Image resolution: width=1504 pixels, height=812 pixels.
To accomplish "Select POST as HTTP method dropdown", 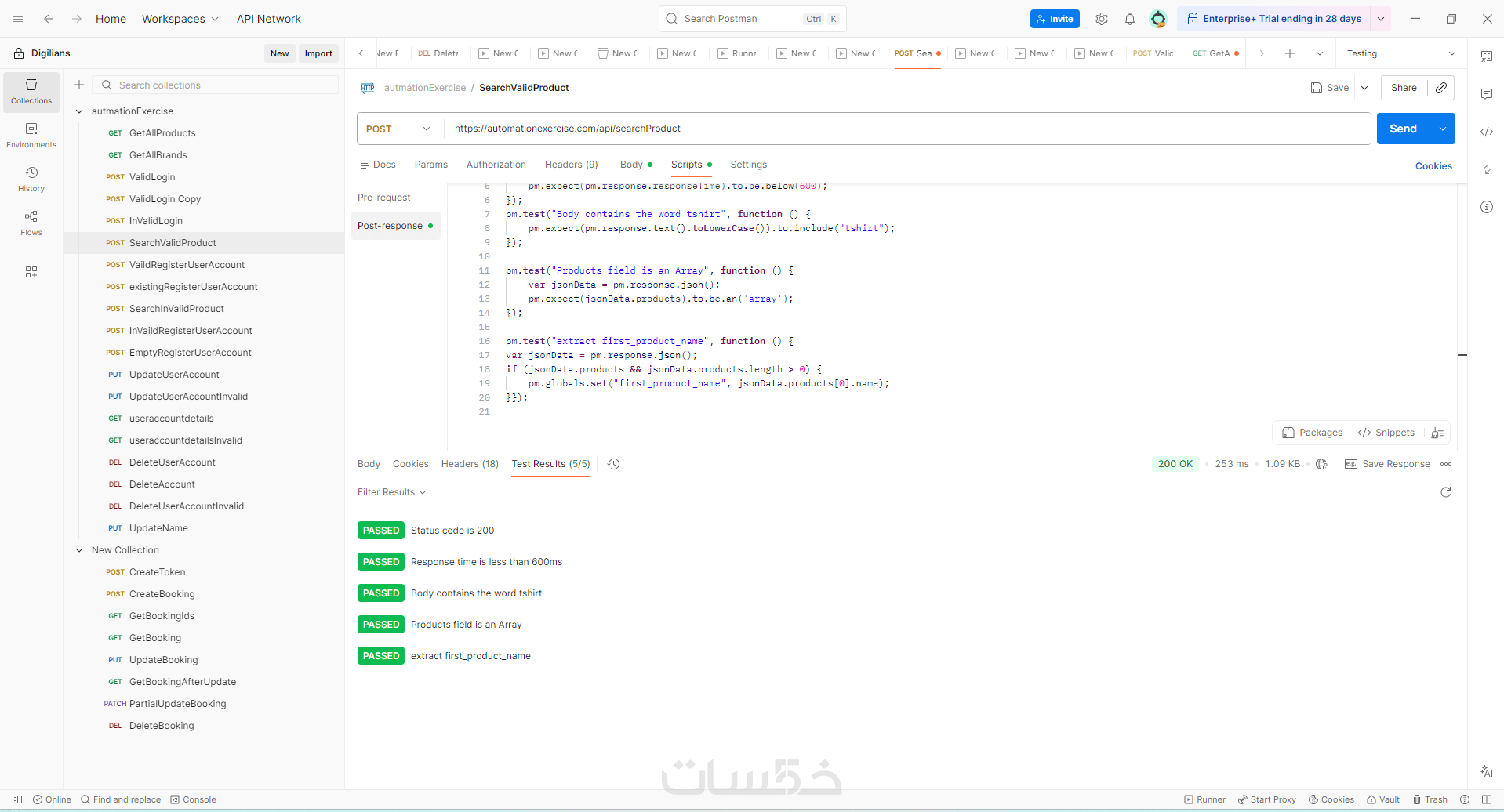I will click(x=399, y=129).
